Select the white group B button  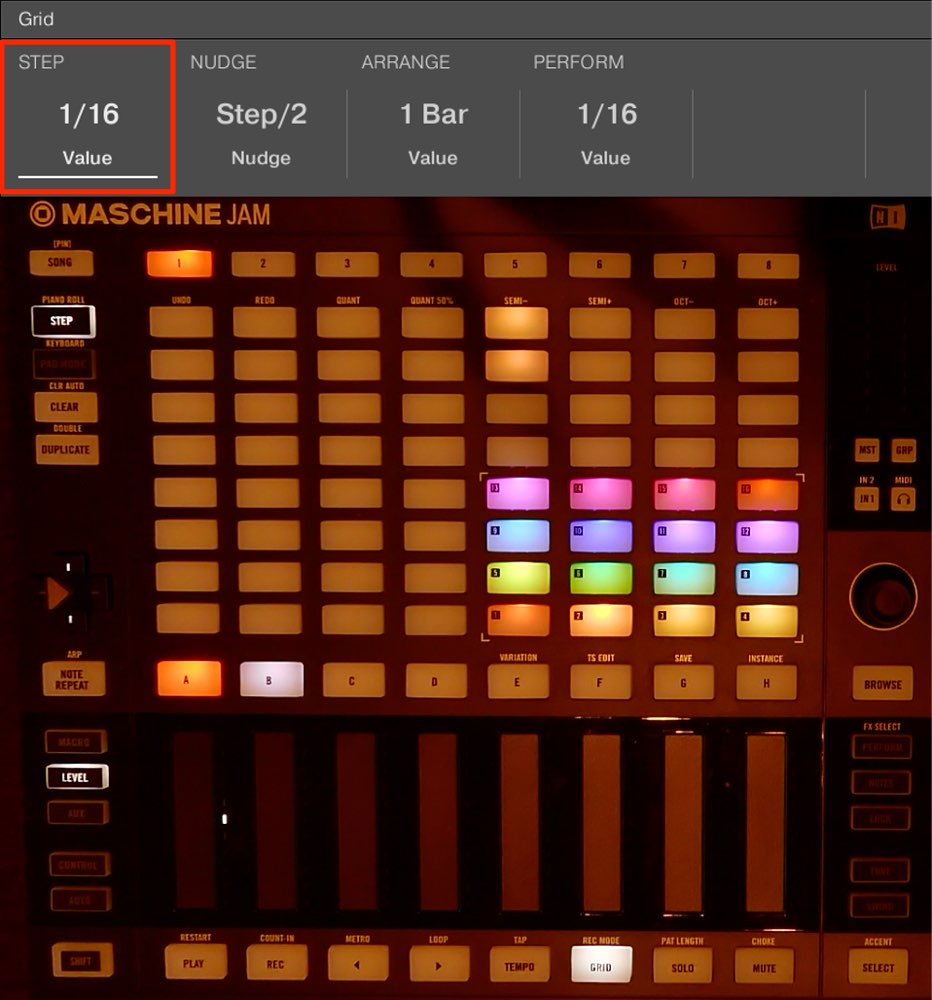[x=271, y=680]
